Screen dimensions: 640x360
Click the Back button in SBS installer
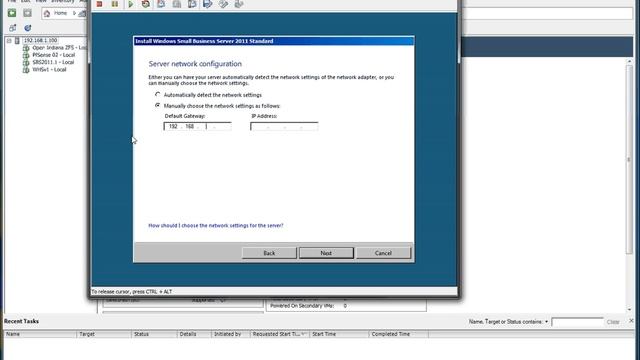(x=269, y=253)
